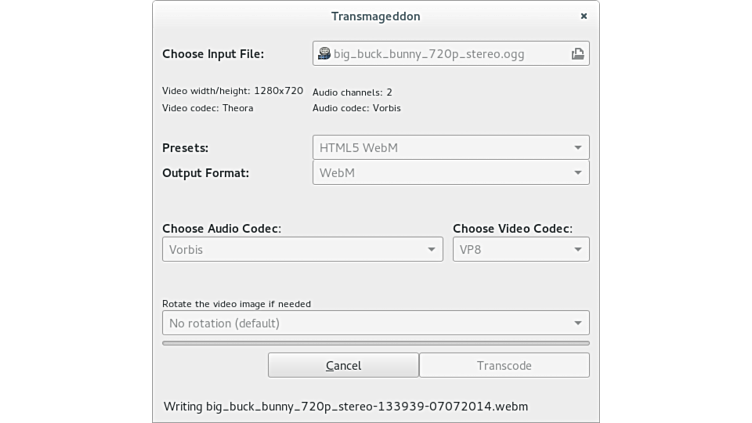Click the 'Writing big_buck_bunny' status message
This screenshot has width=752, height=423.
click(x=346, y=406)
